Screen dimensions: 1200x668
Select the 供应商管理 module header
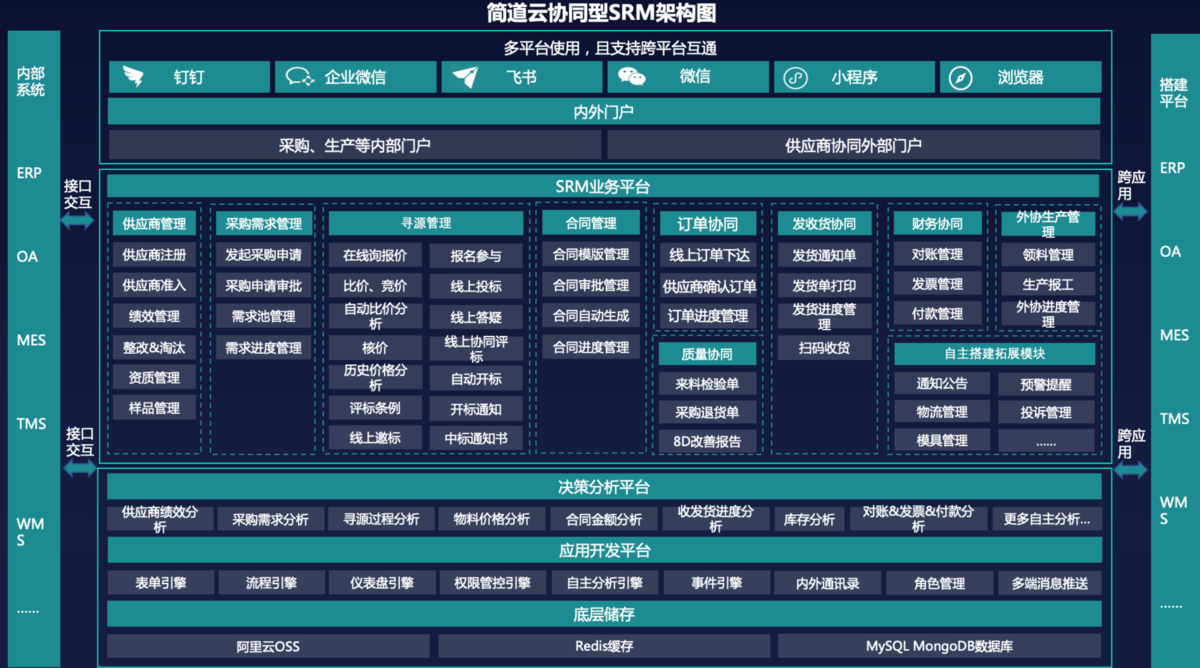point(154,224)
